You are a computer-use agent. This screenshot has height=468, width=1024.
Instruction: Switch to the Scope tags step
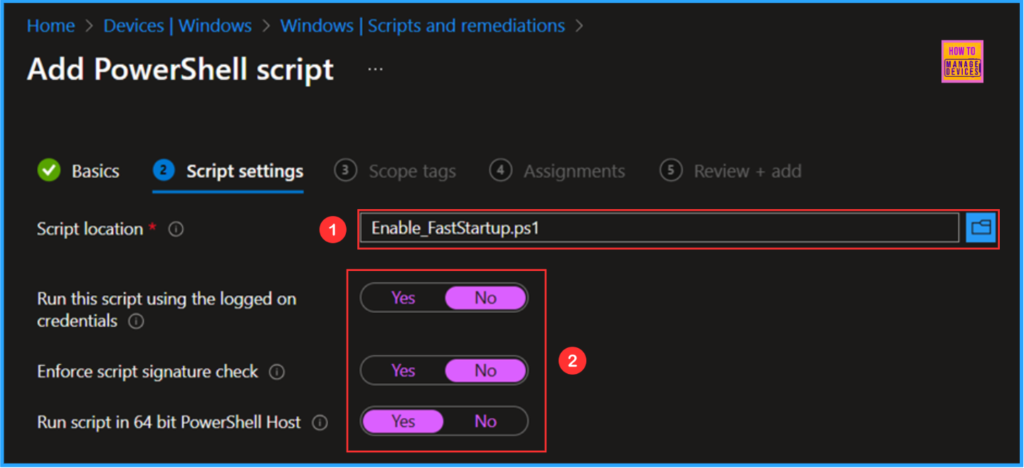(x=395, y=171)
